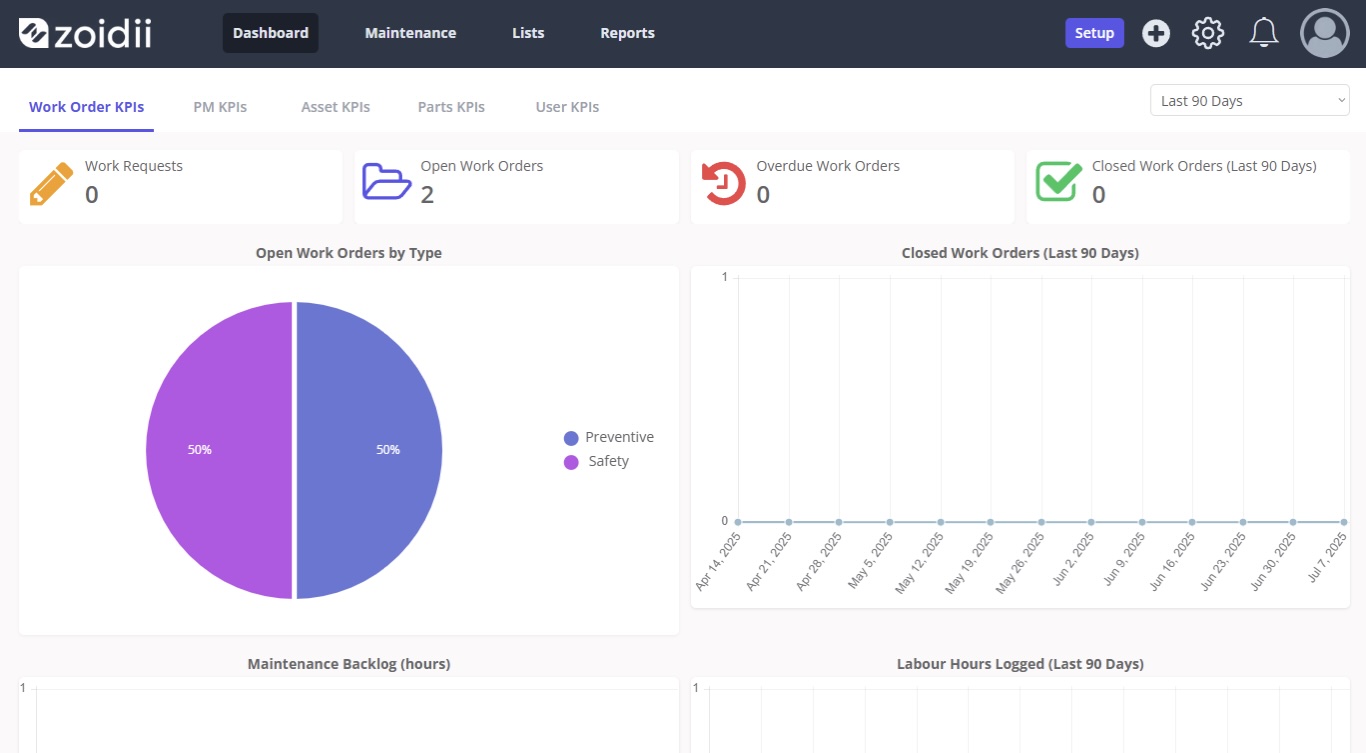Switch to the PM KPIs tab
The height and width of the screenshot is (753, 1366).
[219, 106]
